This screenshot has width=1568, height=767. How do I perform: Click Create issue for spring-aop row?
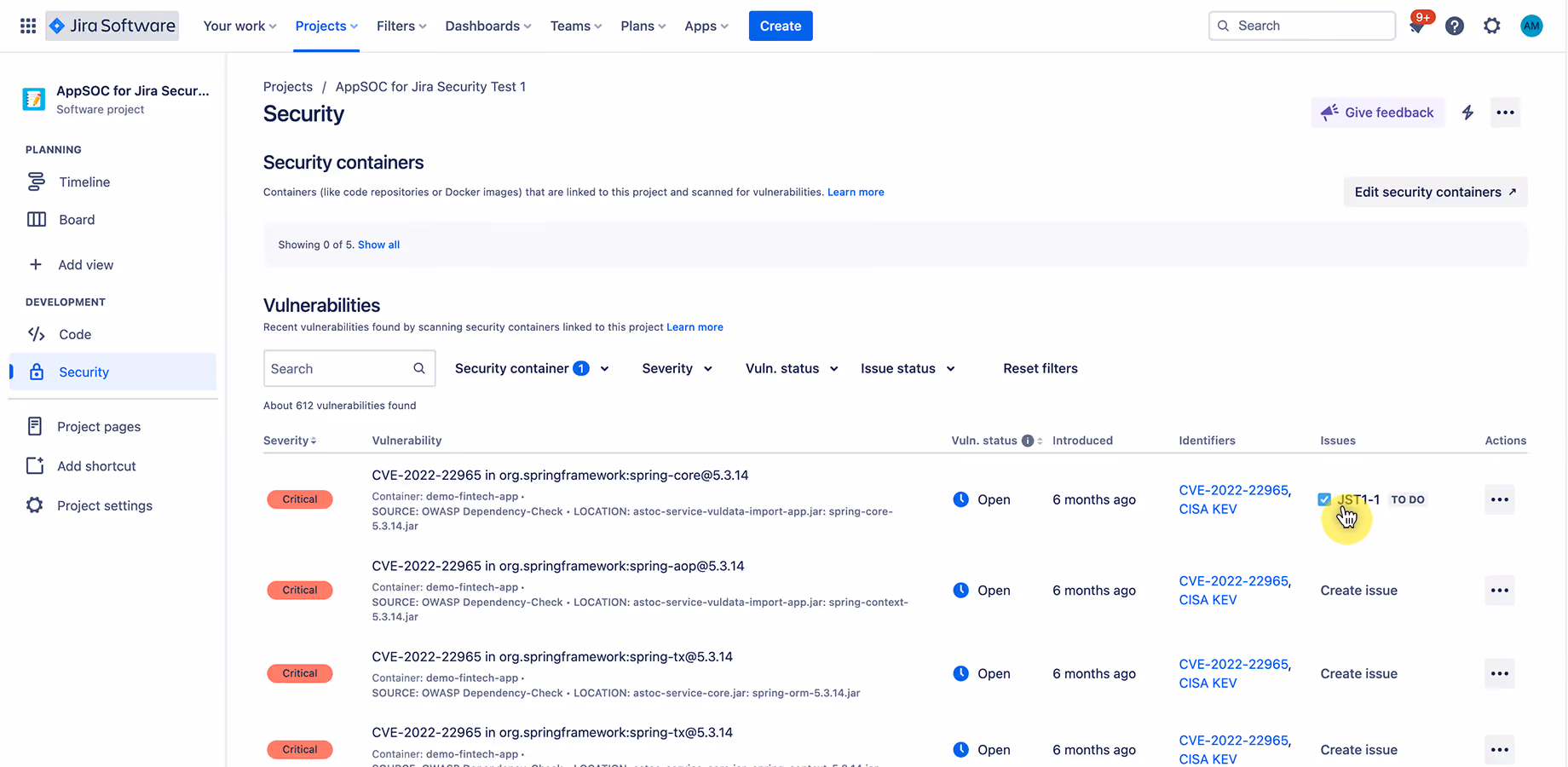(x=1359, y=590)
